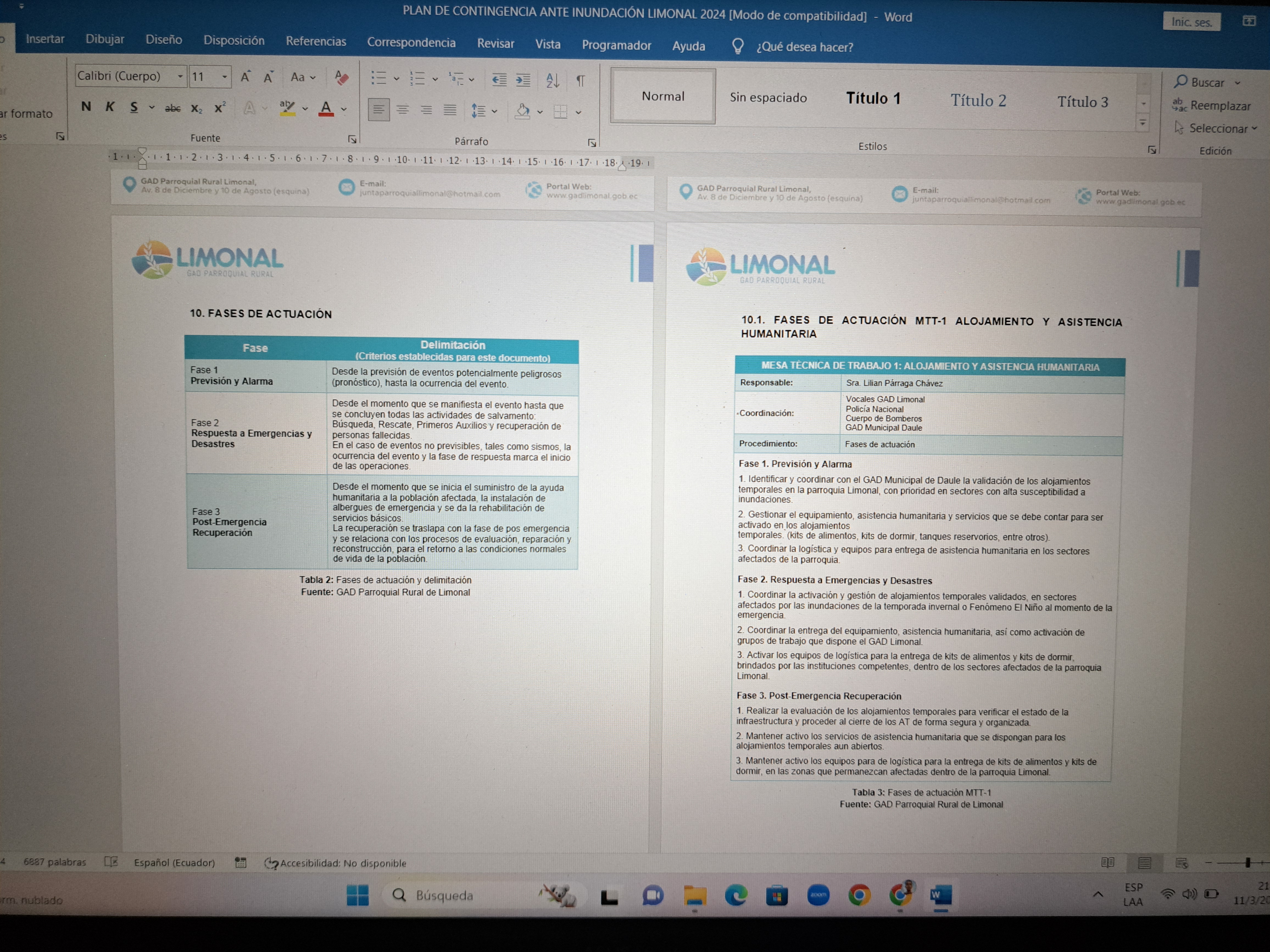Screen dimensions: 1270x952
Task: Click the Show paragraph marks pilcrow icon
Action: 580,81
